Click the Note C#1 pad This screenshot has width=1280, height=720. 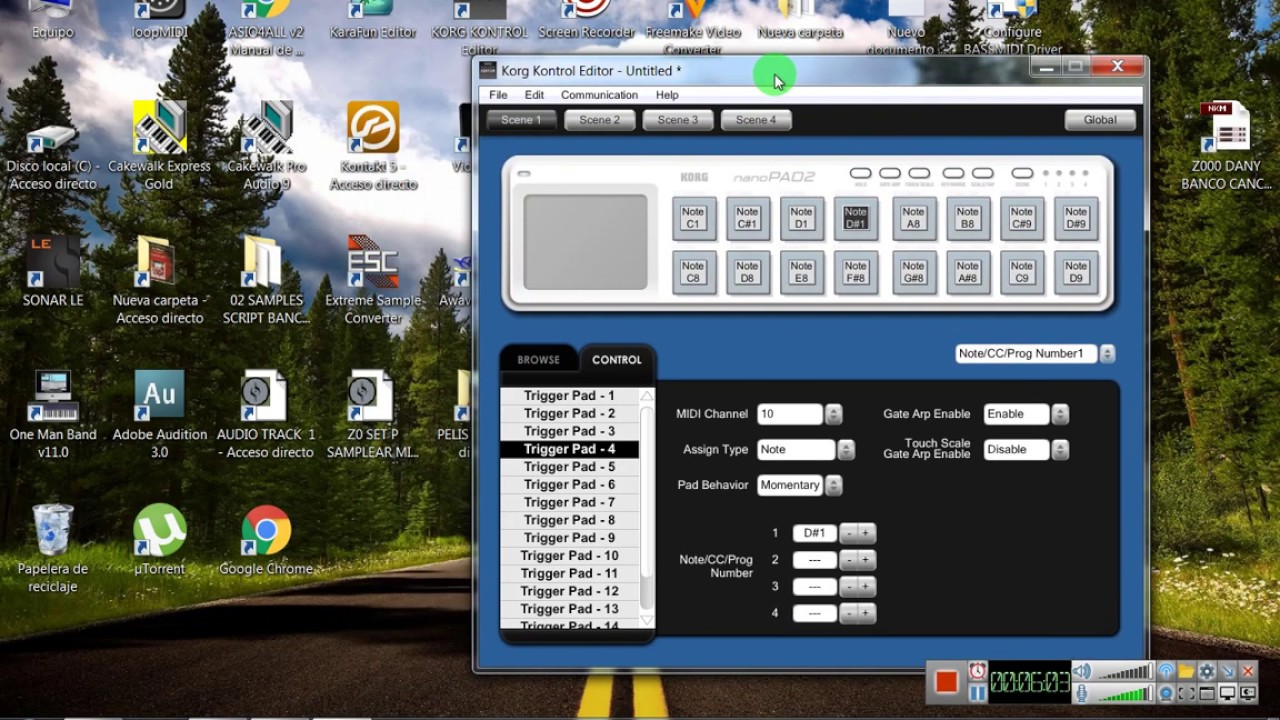point(747,218)
